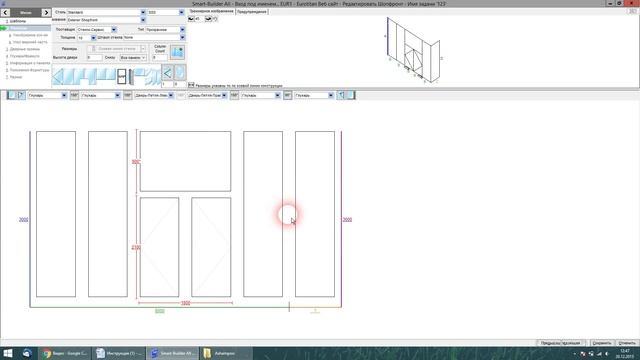
Task: Expand the Тип dropdown
Action: [x=182, y=29]
